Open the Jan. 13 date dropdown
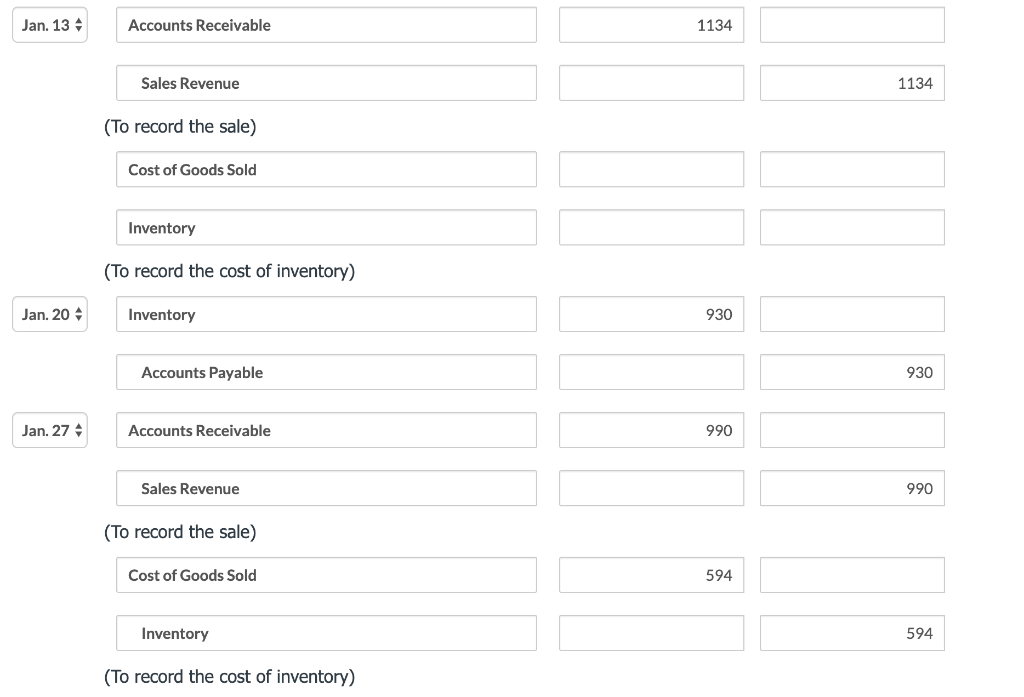 pos(50,25)
